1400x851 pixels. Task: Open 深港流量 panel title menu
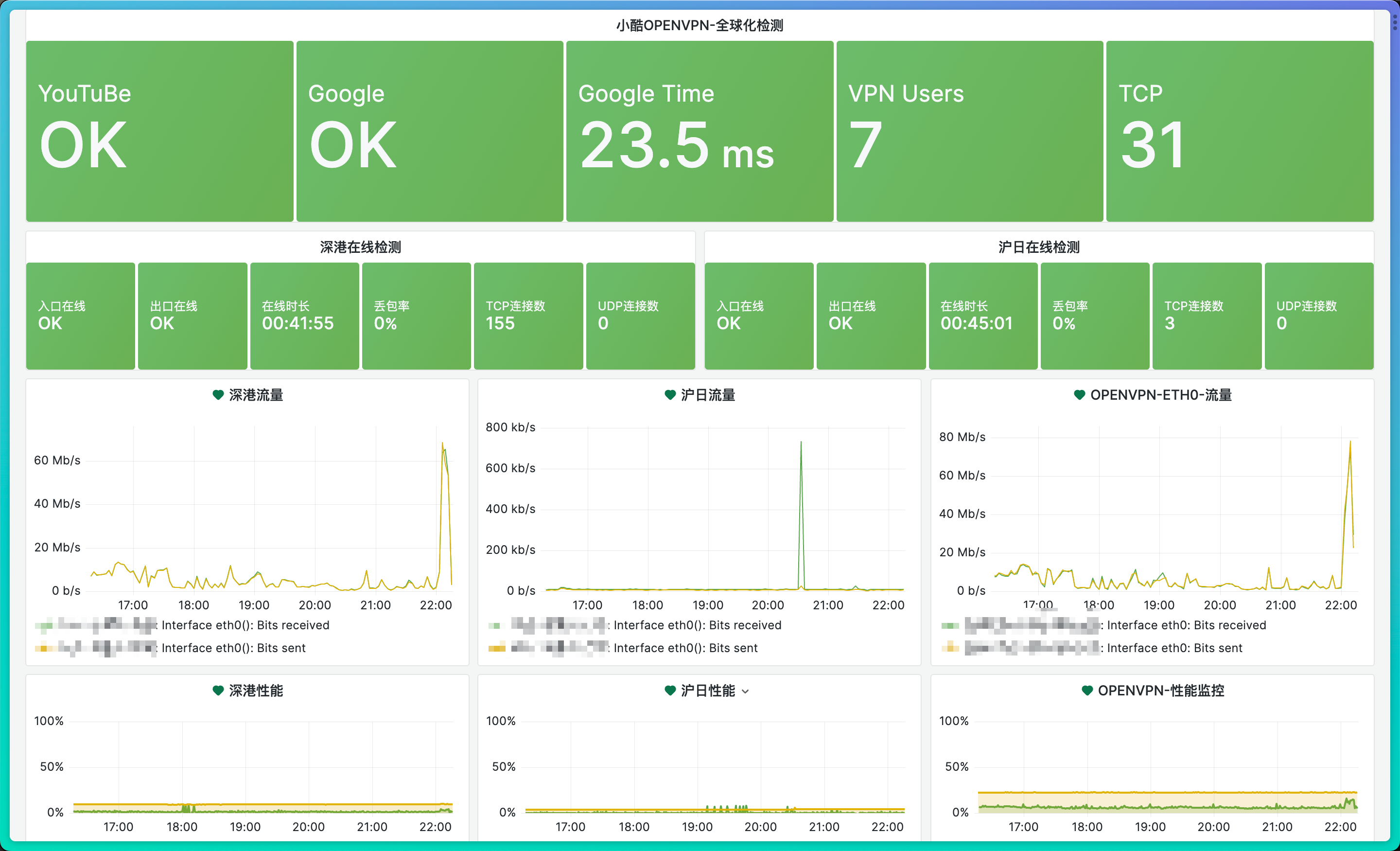click(x=256, y=394)
